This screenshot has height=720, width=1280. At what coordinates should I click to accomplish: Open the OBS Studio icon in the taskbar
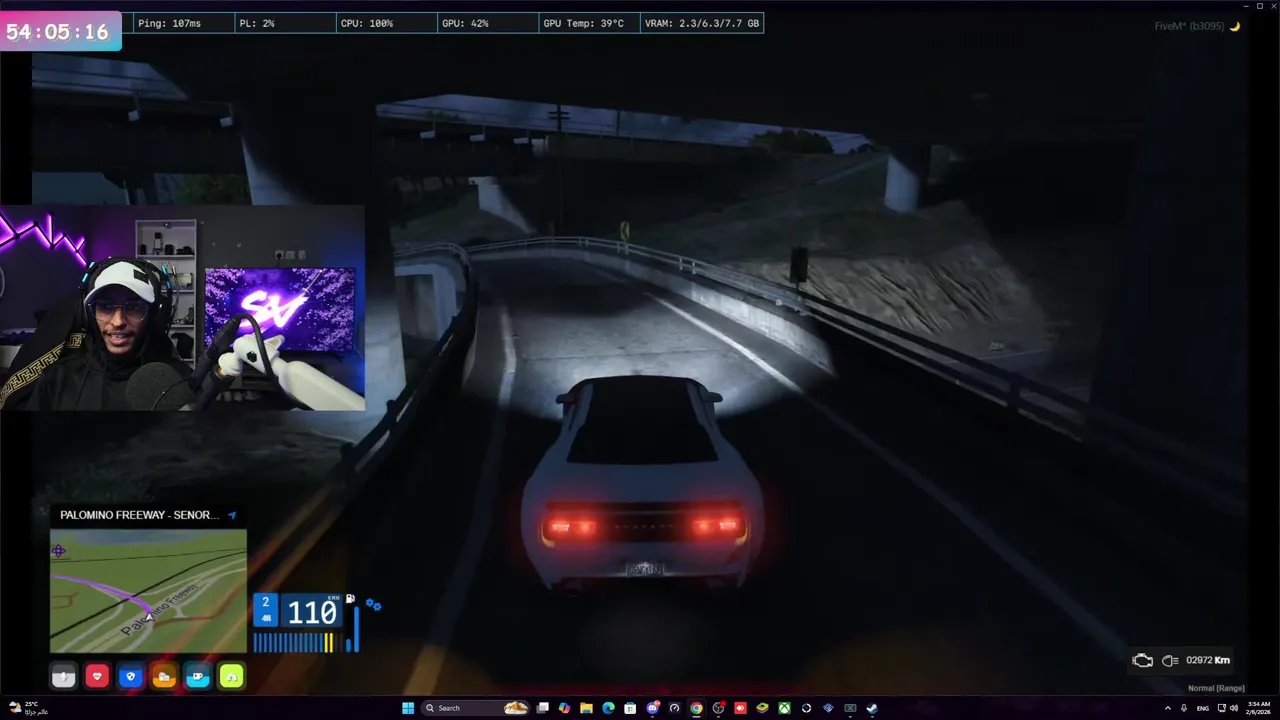[x=718, y=708]
